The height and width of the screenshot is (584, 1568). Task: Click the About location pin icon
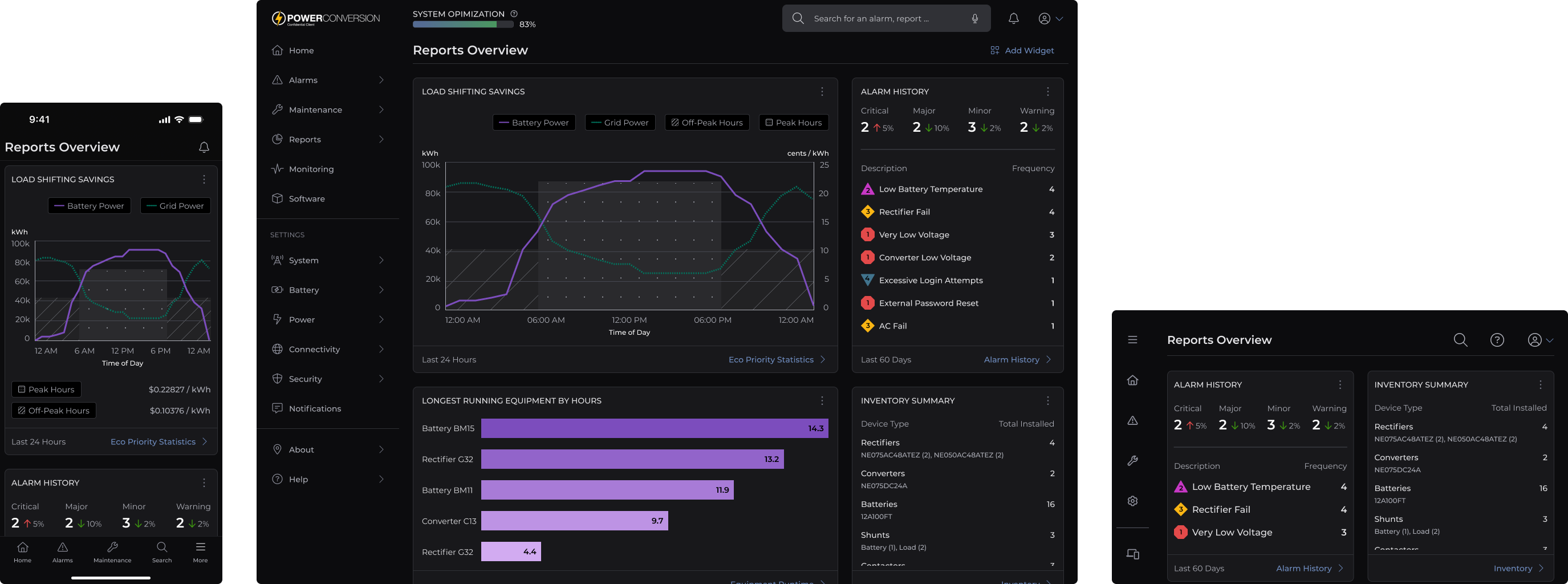pos(277,449)
